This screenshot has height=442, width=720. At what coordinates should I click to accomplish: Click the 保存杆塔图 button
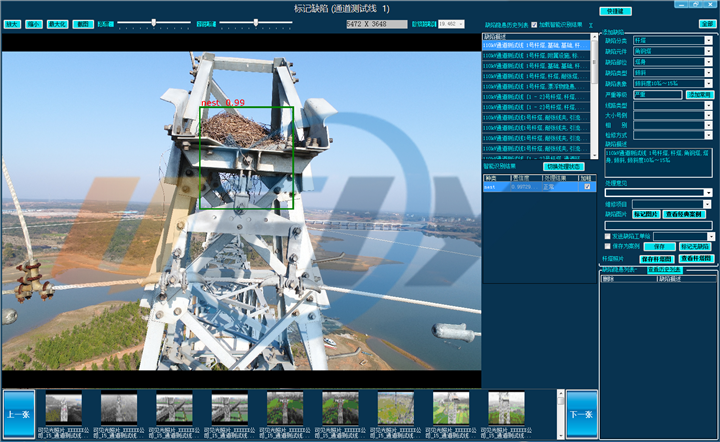[x=657, y=259]
